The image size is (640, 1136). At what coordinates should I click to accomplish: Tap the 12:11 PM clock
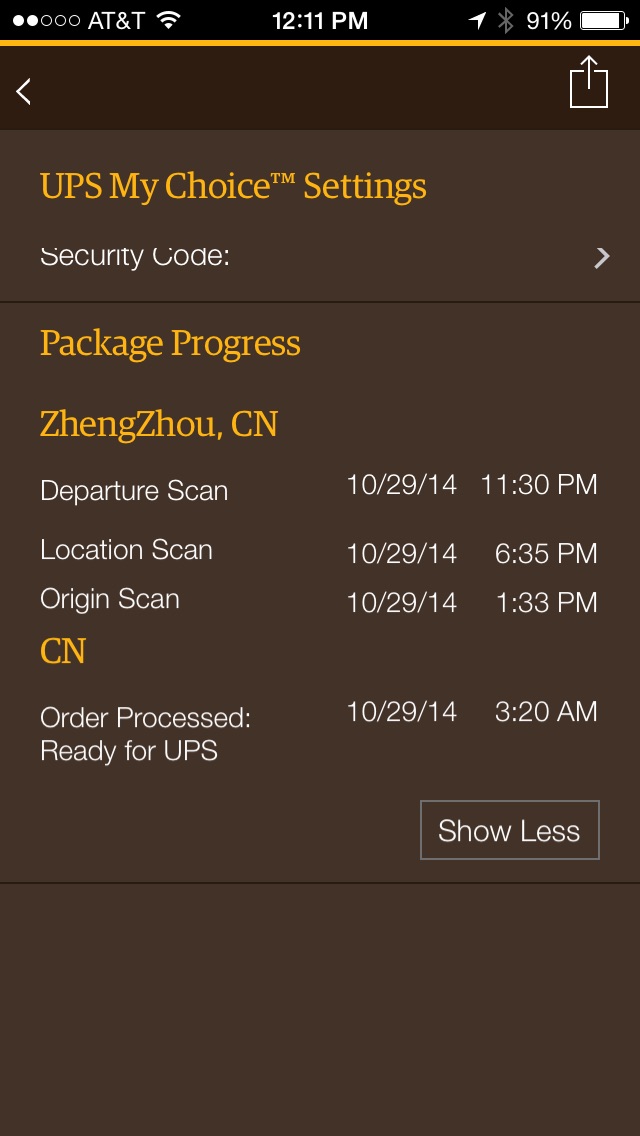click(320, 20)
